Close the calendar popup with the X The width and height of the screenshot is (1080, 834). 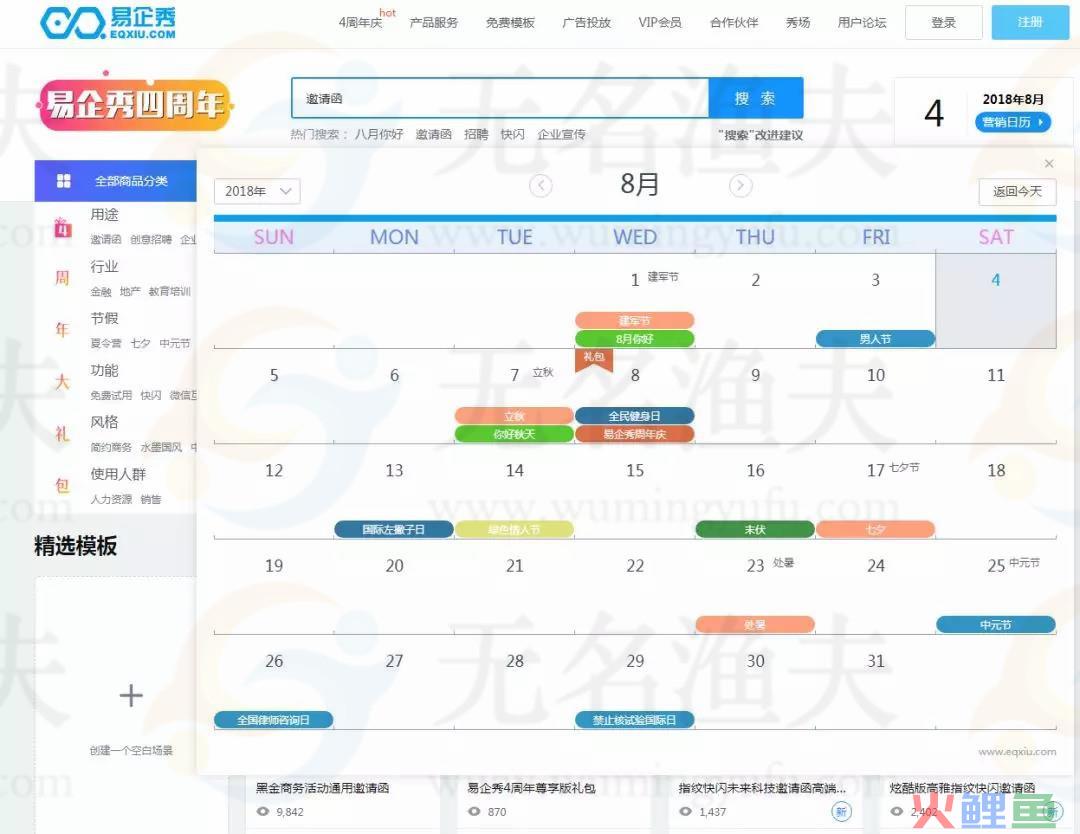[x=1049, y=163]
